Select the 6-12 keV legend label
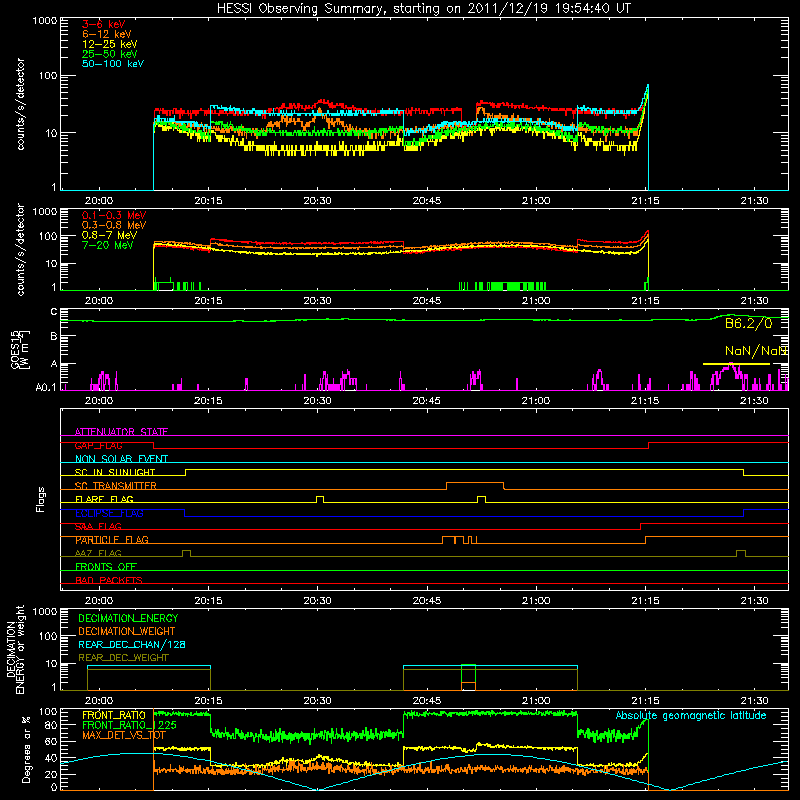This screenshot has height=800, width=800. tap(107, 34)
